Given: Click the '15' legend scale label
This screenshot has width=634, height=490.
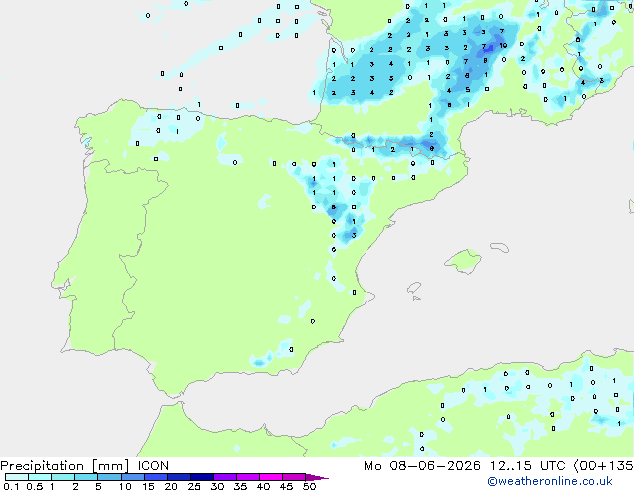Looking at the screenshot, I should click(x=148, y=486).
